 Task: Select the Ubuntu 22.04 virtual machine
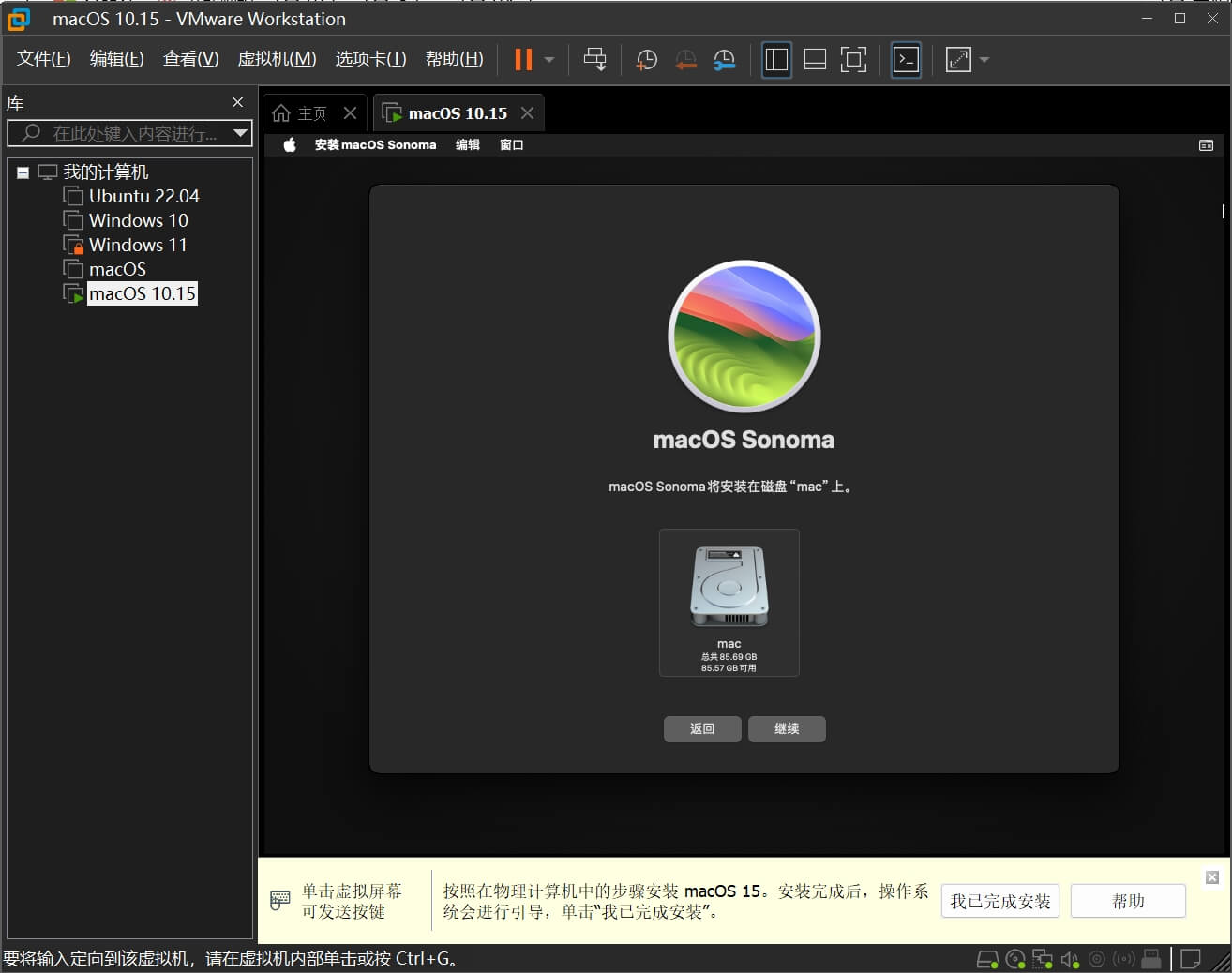[143, 196]
